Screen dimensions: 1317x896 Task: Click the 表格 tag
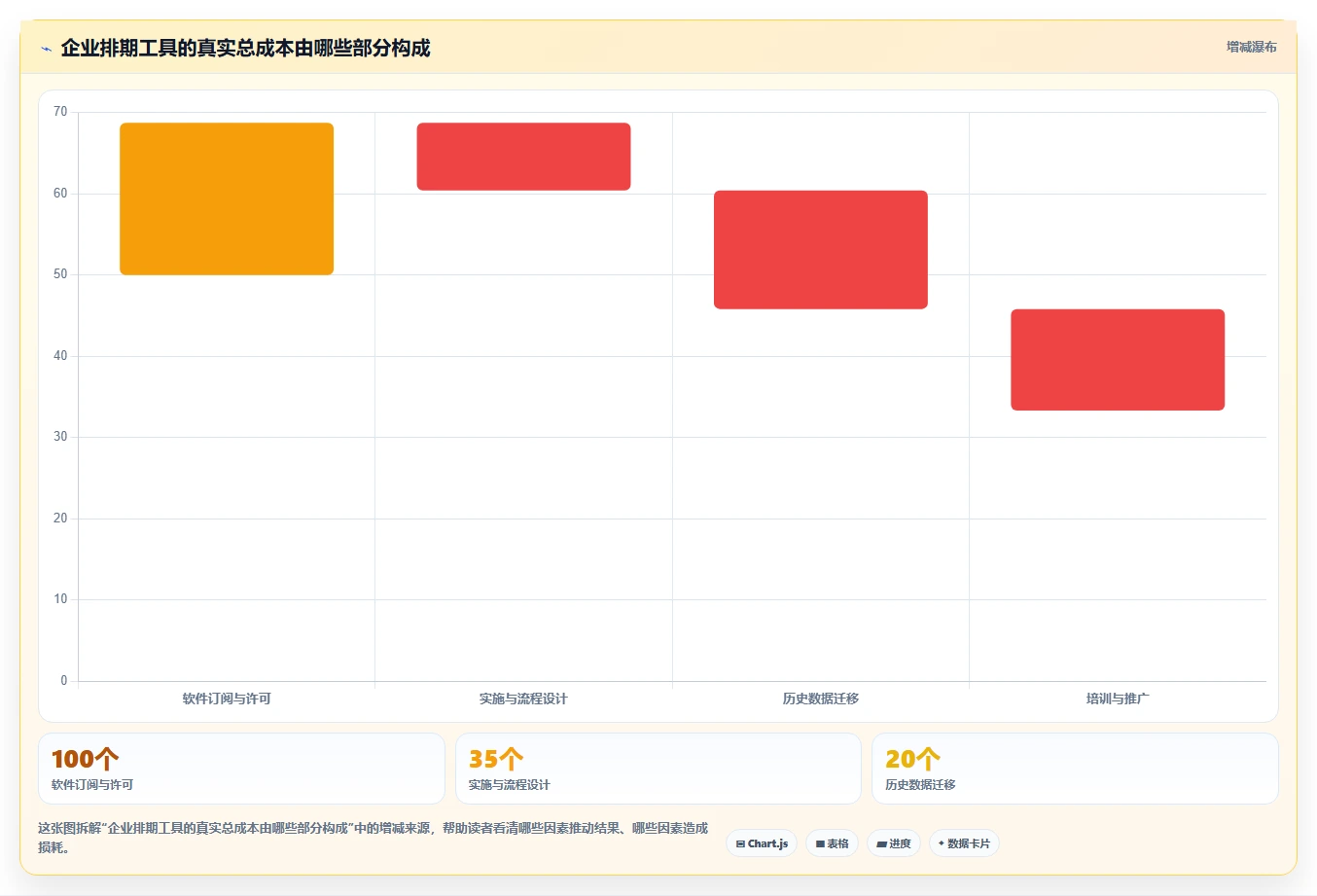pos(832,843)
